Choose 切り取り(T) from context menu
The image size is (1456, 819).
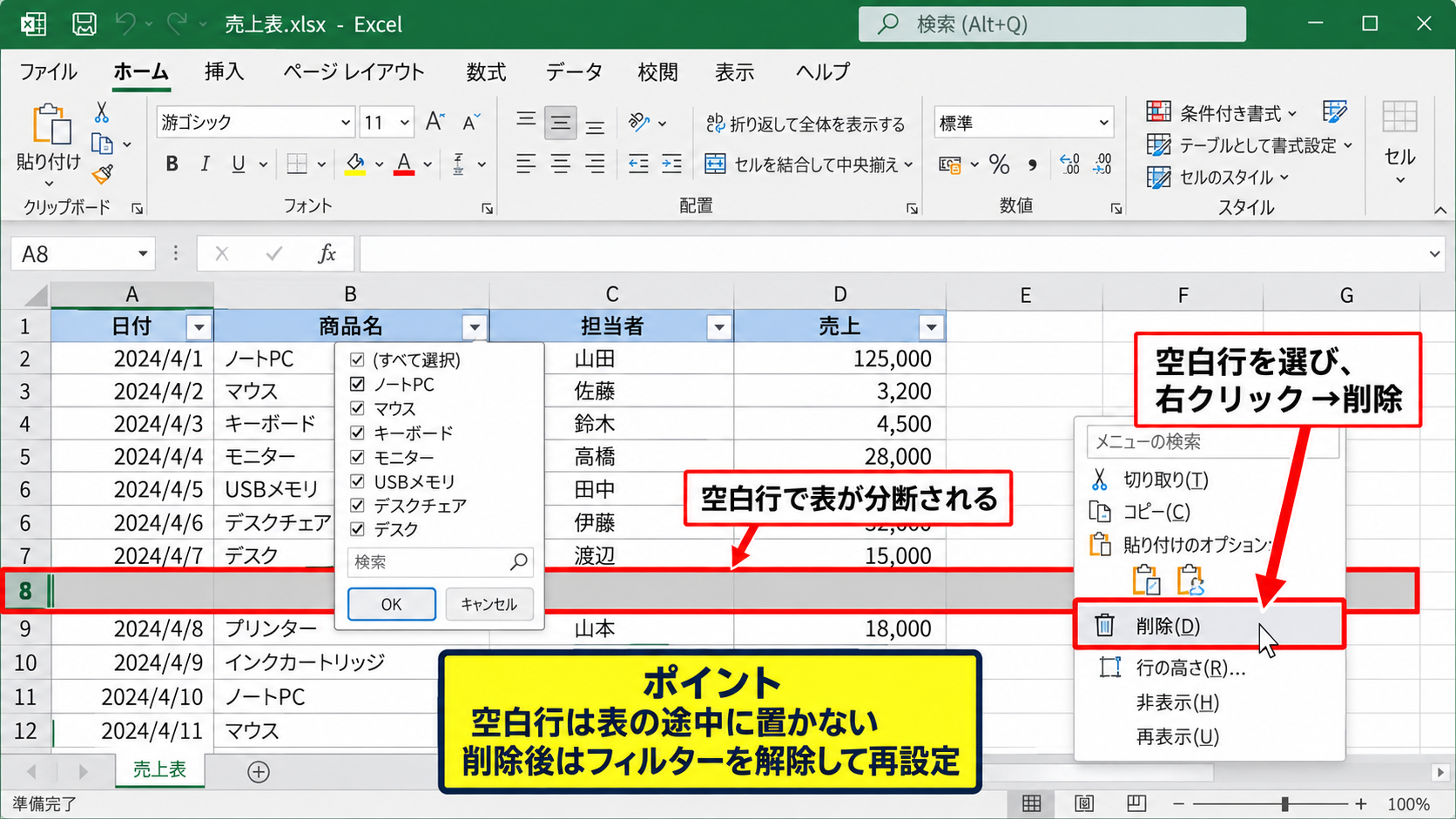tap(1165, 480)
